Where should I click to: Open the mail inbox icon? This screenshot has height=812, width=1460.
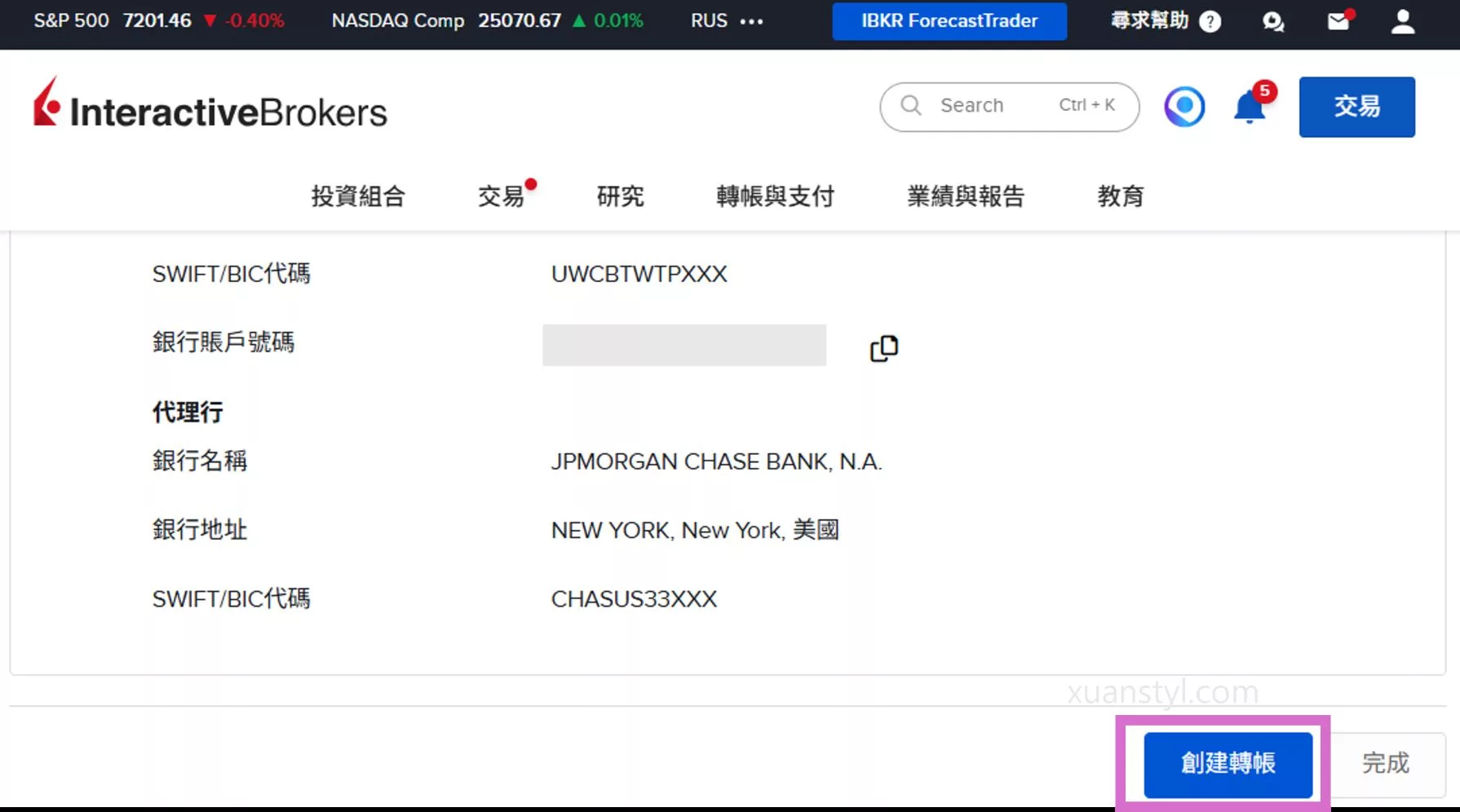1338,20
